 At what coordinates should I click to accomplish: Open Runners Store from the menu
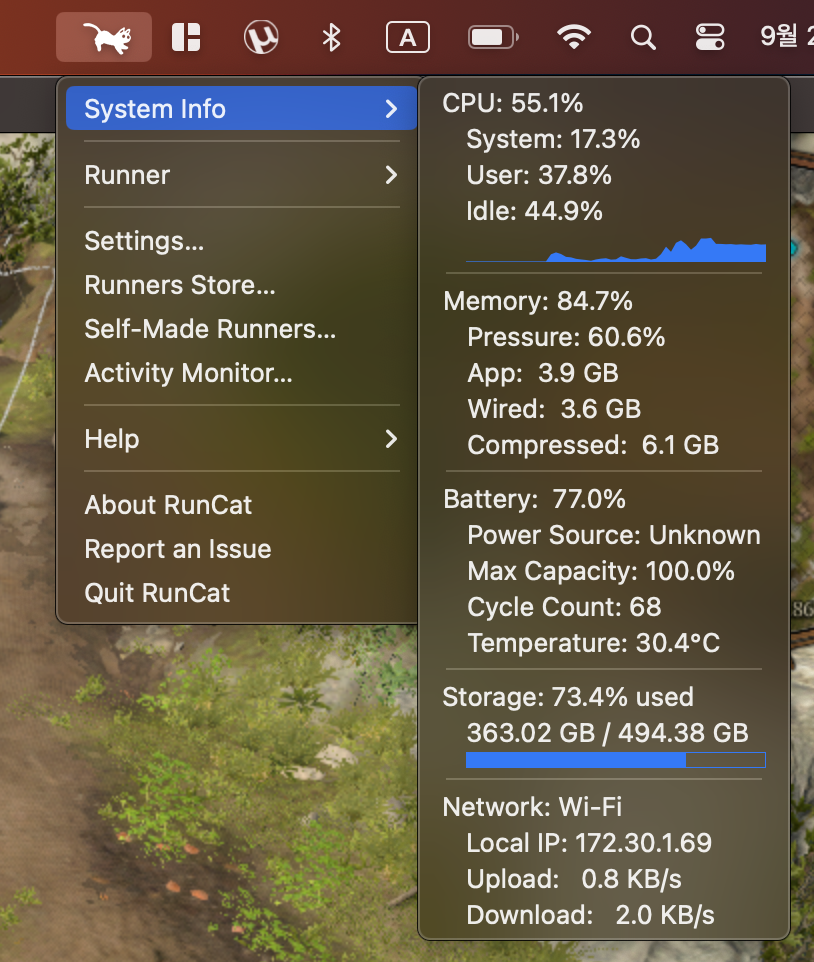[x=179, y=285]
